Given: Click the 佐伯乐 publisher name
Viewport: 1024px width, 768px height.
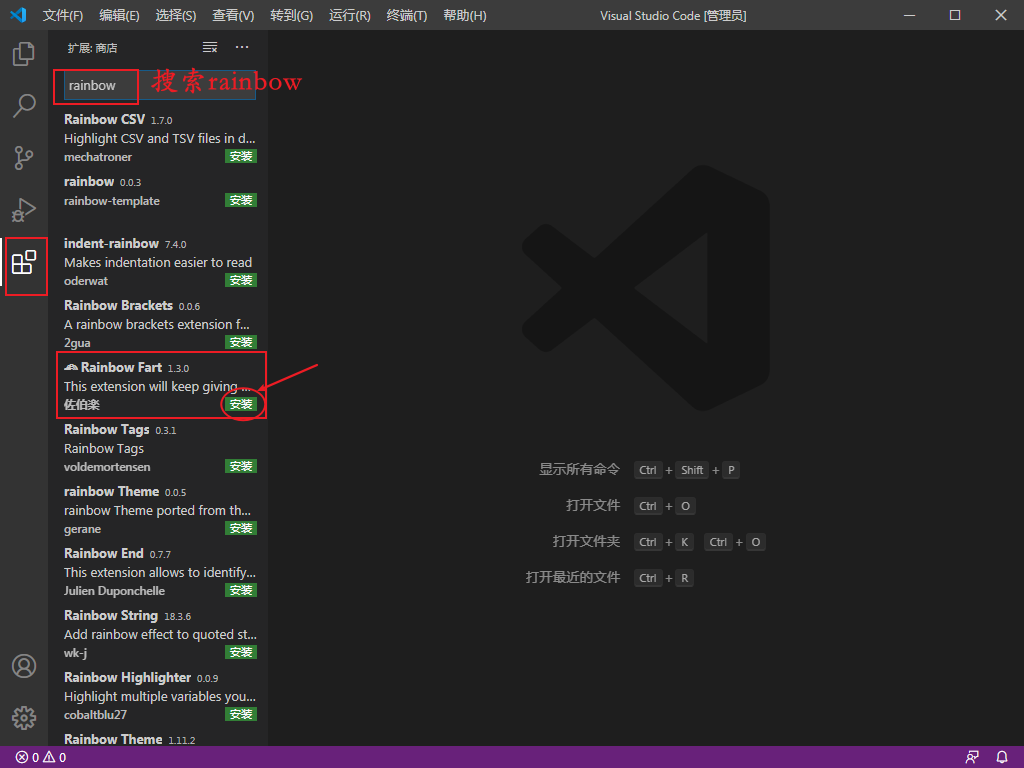Looking at the screenshot, I should coord(82,405).
